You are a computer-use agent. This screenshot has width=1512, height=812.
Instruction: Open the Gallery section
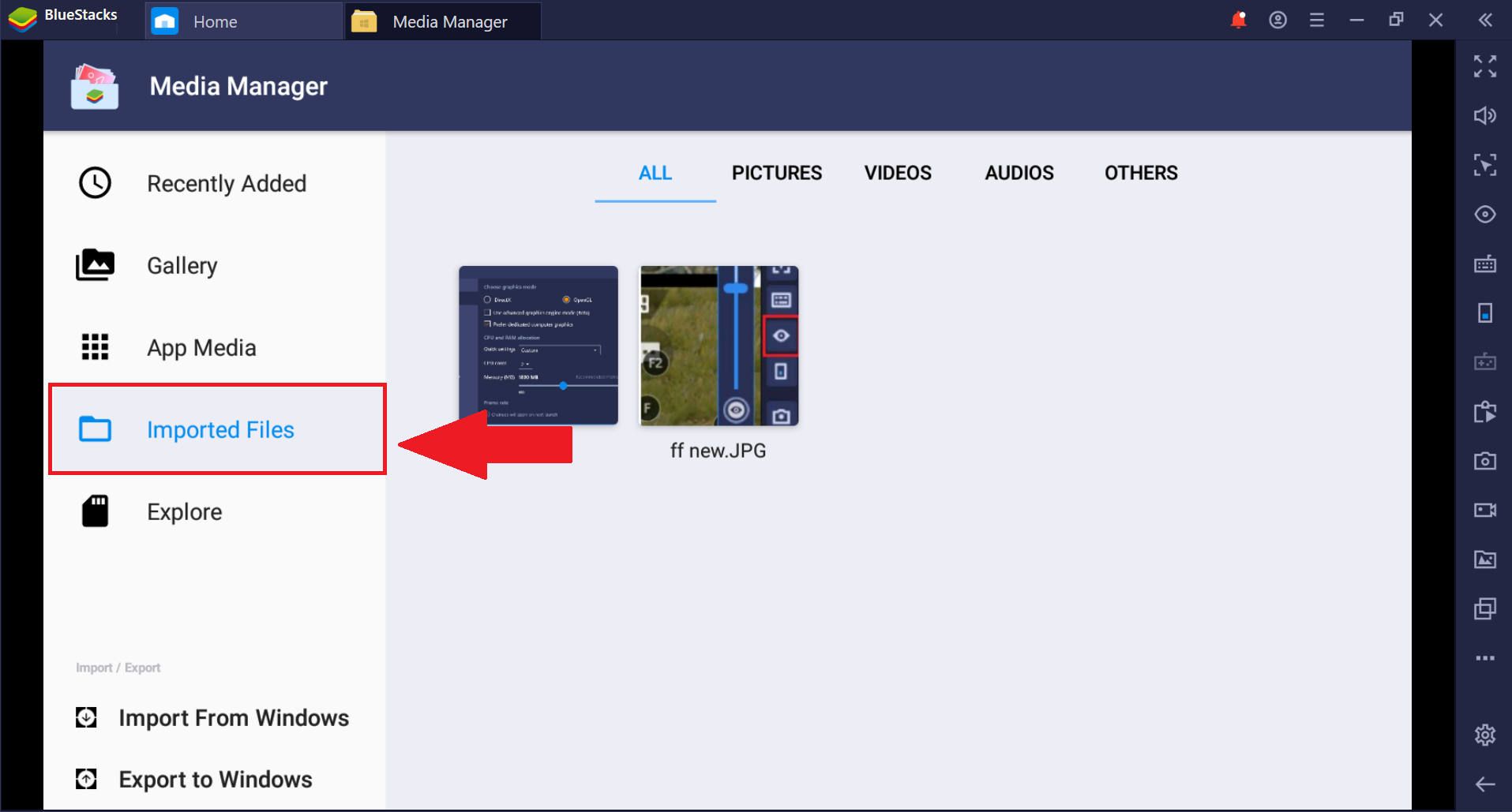click(215, 265)
